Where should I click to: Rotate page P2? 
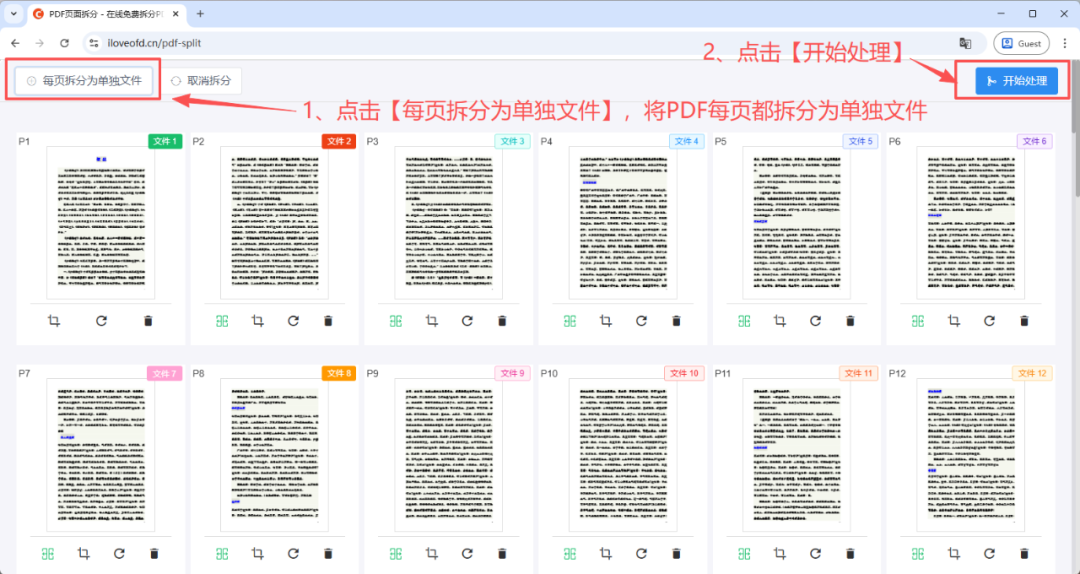point(293,320)
